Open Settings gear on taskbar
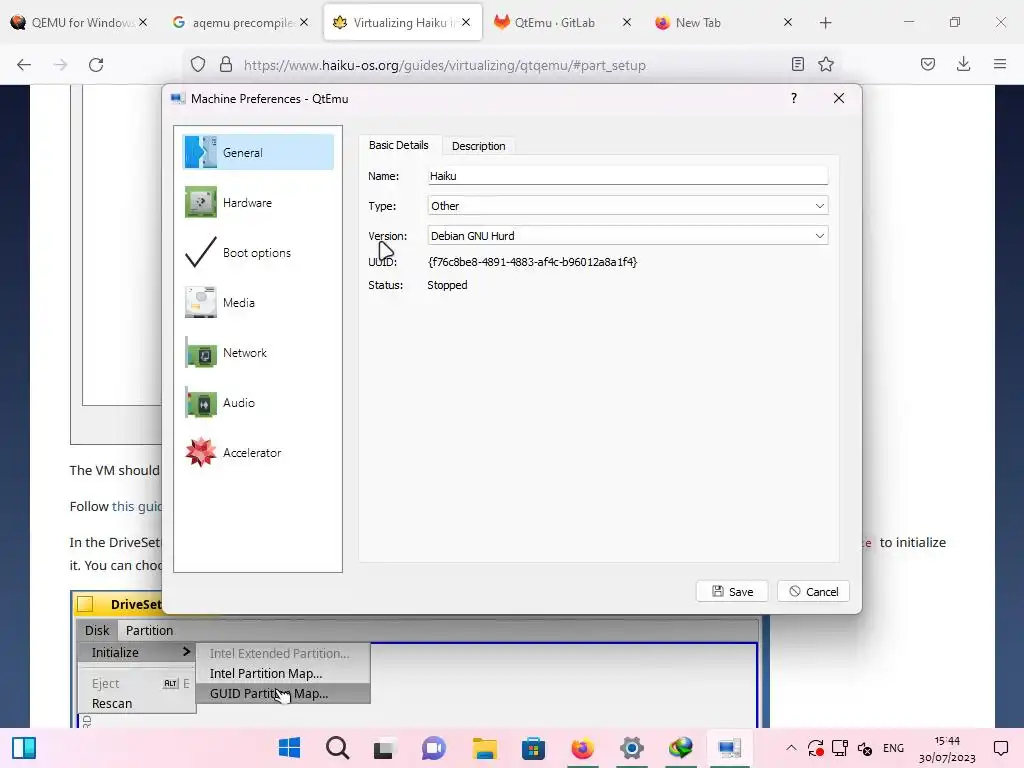The image size is (1024, 768). 632,748
